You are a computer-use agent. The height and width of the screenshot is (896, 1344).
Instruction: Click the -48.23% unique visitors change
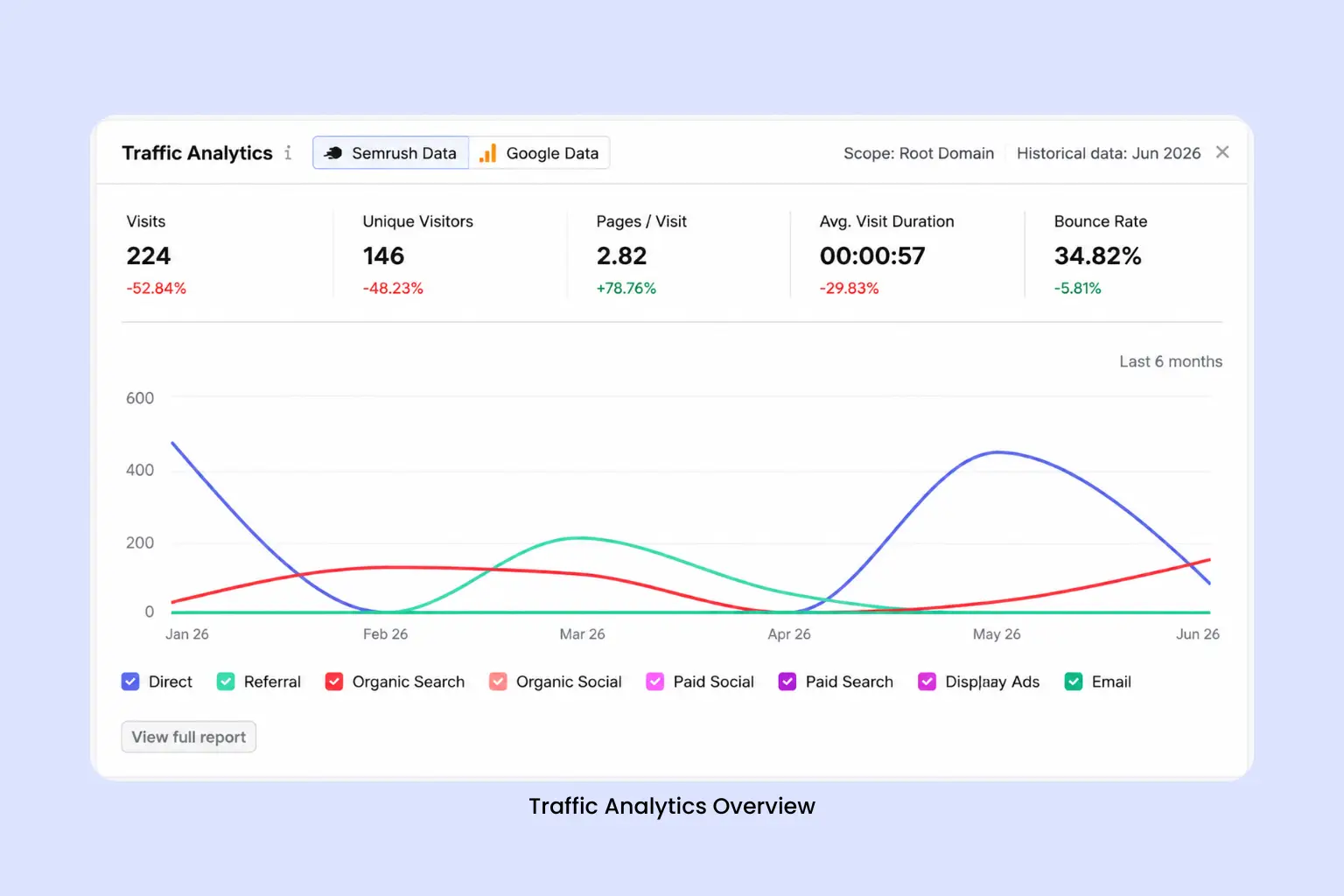[x=393, y=288]
